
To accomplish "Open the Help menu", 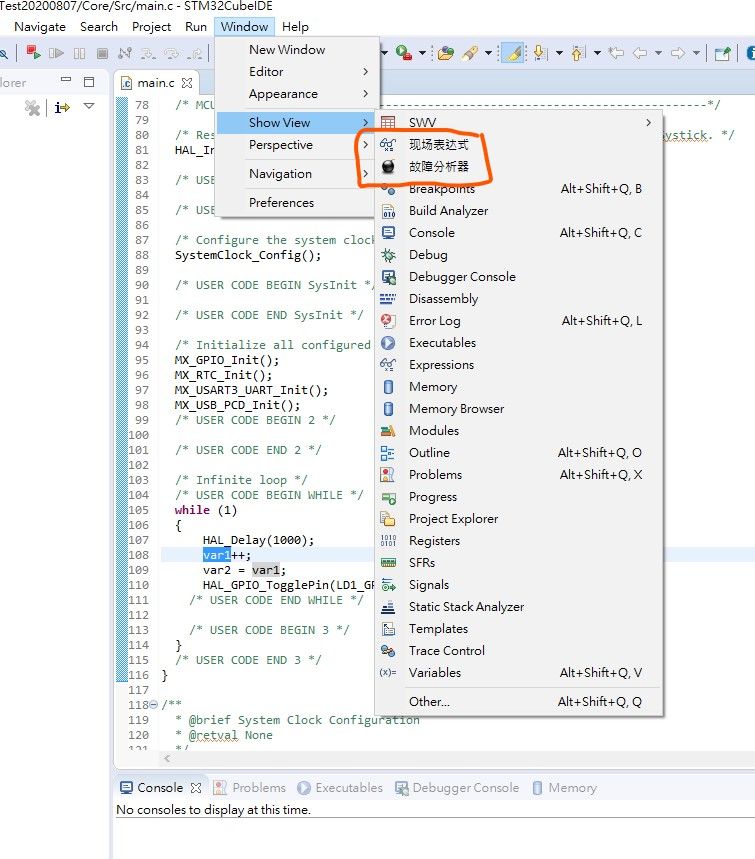I will (295, 26).
